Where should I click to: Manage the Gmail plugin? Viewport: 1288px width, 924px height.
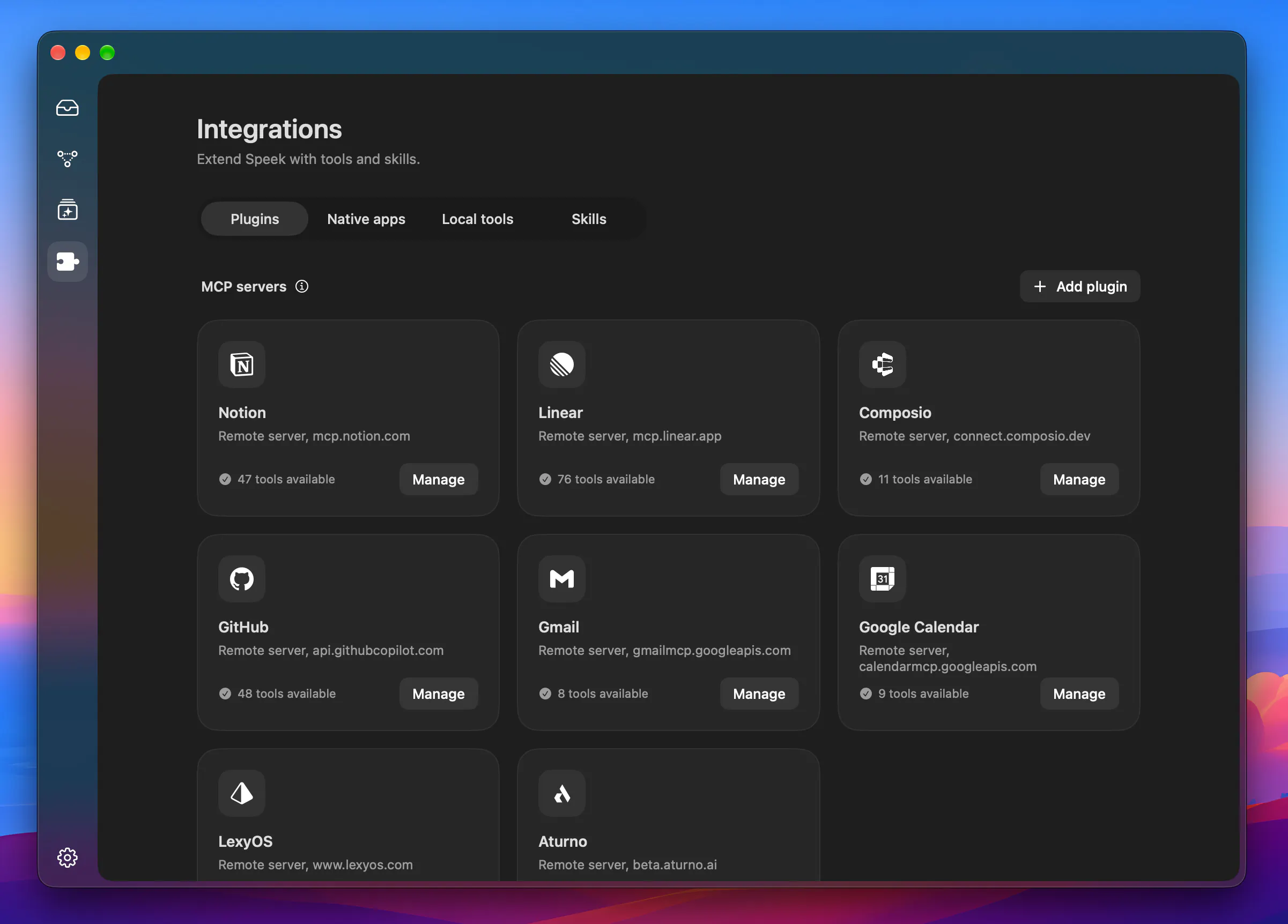coord(759,694)
